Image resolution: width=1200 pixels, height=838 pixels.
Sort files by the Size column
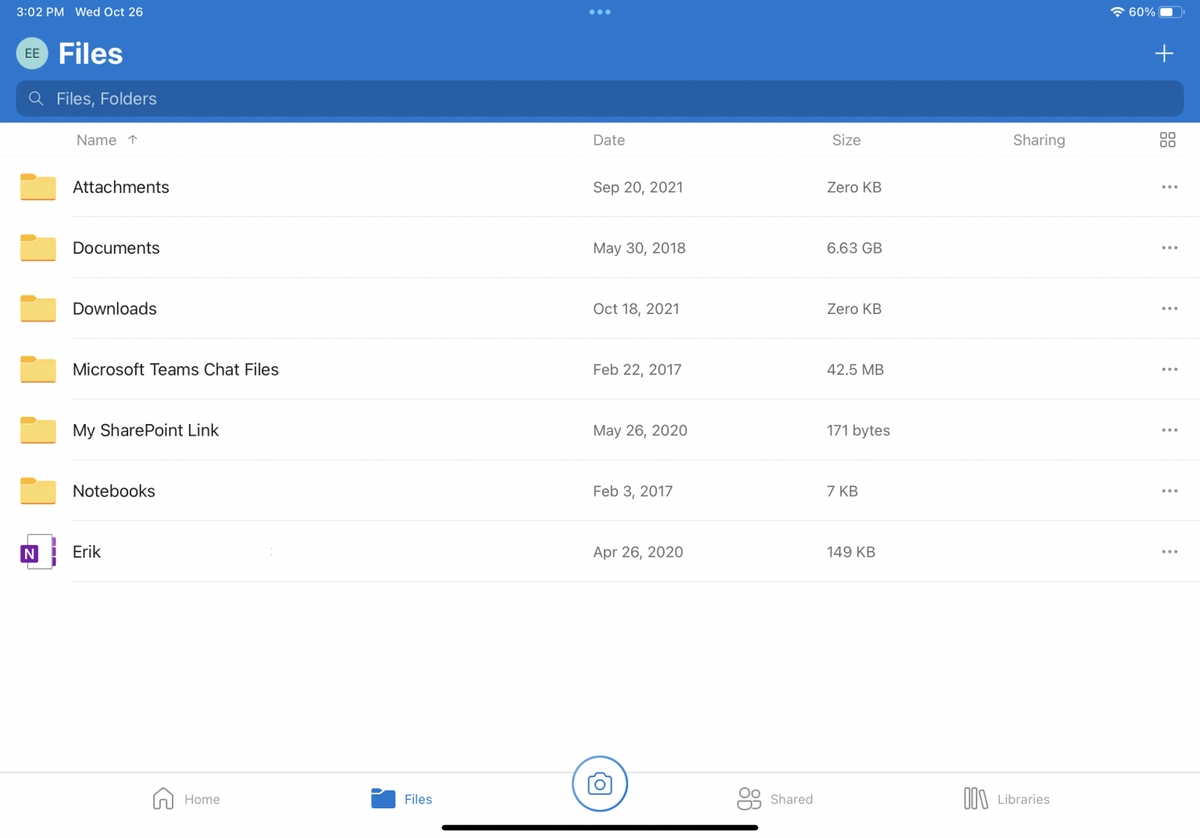click(x=846, y=140)
